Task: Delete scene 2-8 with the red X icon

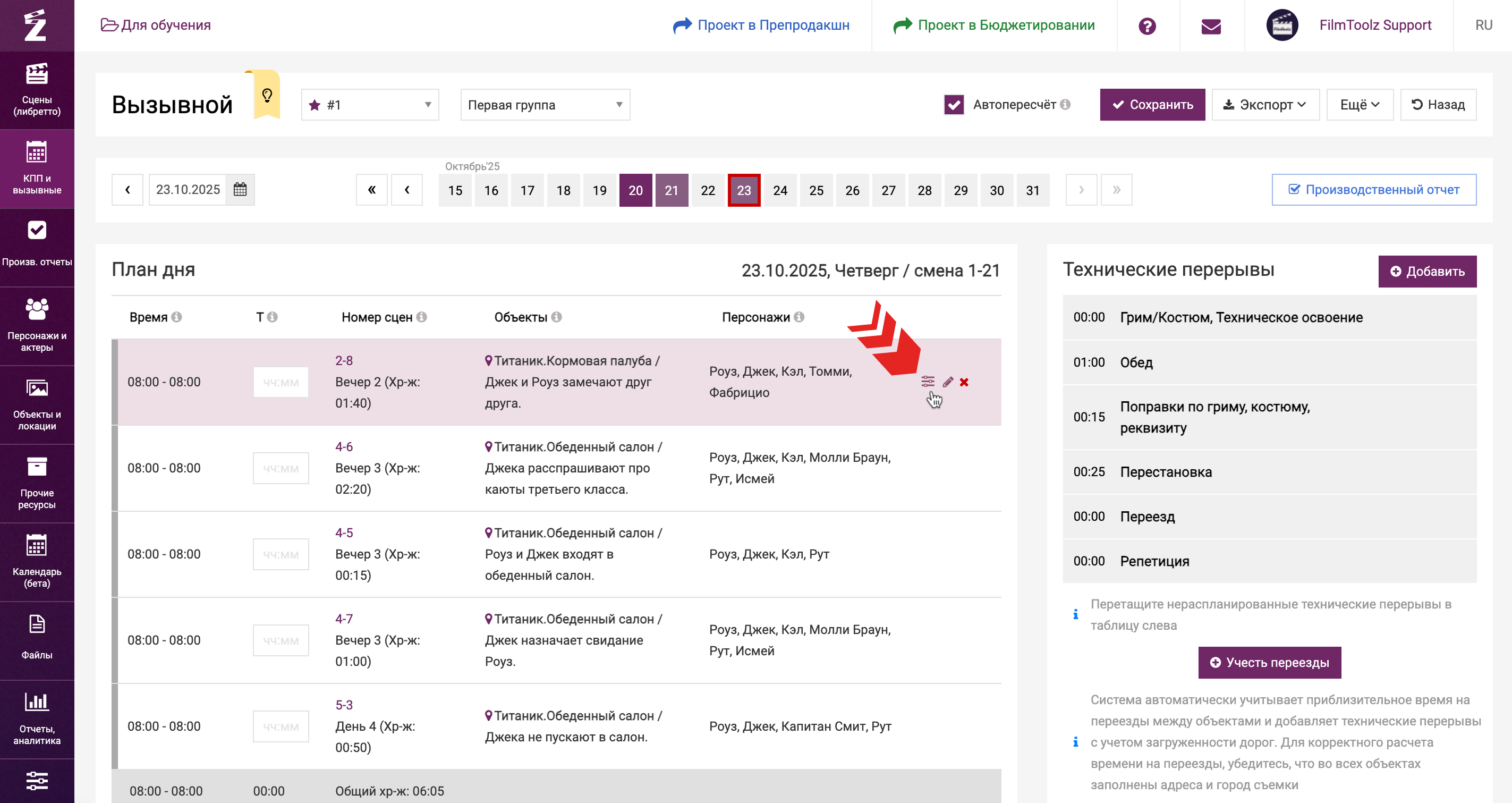Action: [x=964, y=382]
